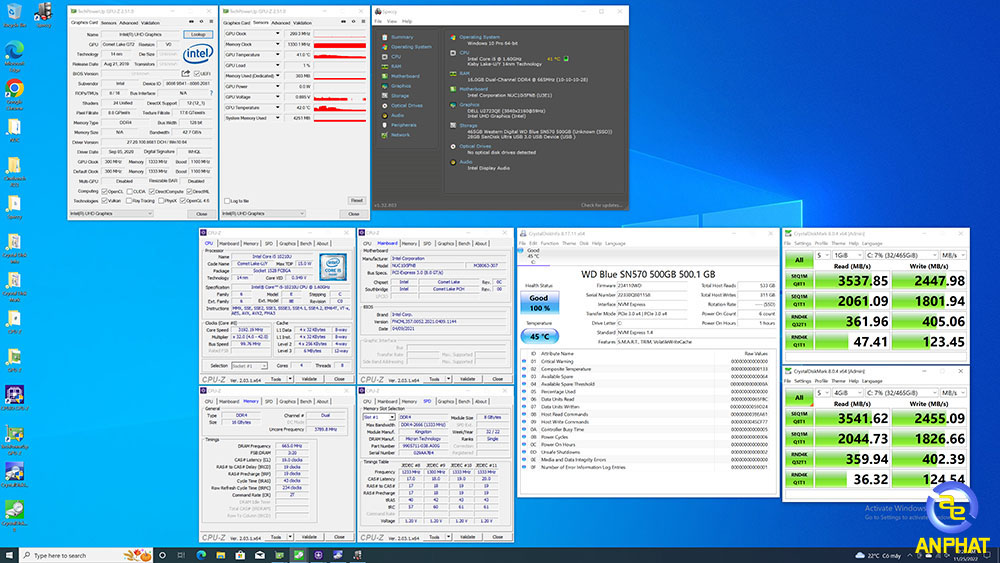Click the 45 °C temperature button in CrystalDiskInfo
This screenshot has width=1000, height=563.
[x=539, y=336]
